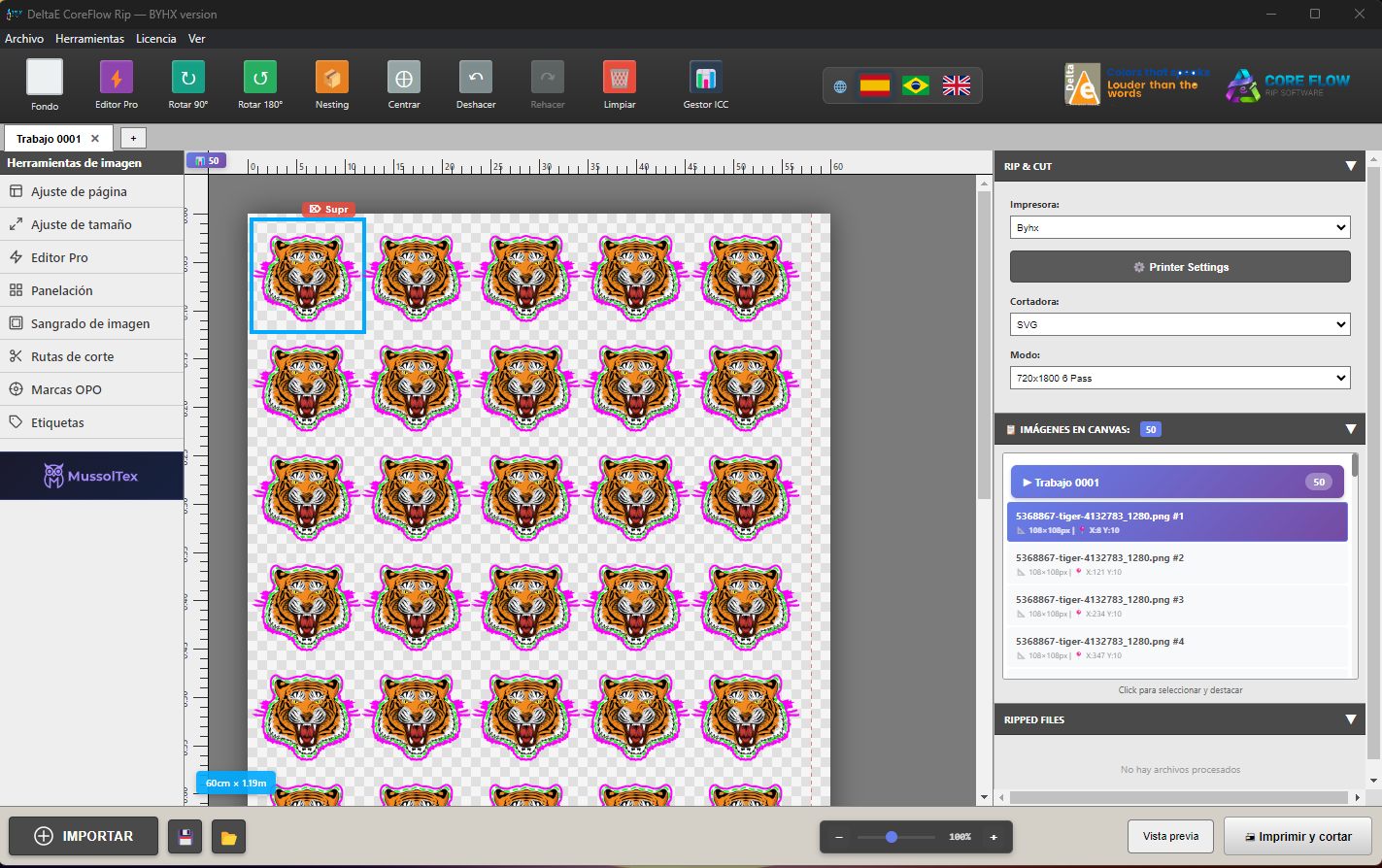This screenshot has height=868, width=1382.
Task: Open the Etiquetas tool
Action: click(92, 422)
